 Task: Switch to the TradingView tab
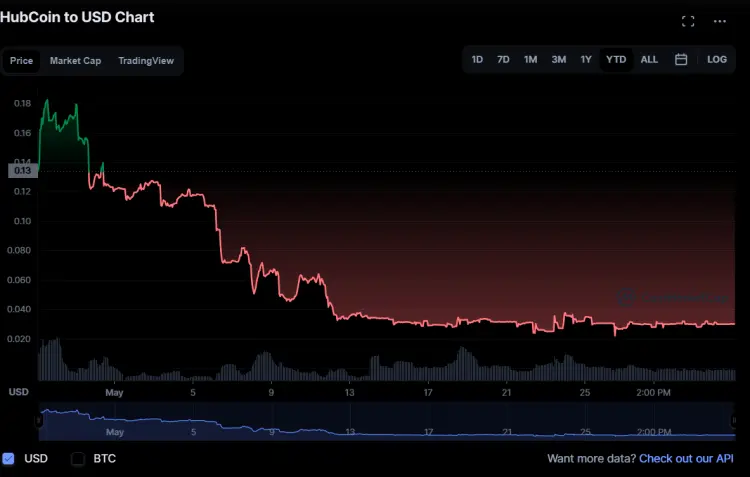pyautogui.click(x=146, y=61)
